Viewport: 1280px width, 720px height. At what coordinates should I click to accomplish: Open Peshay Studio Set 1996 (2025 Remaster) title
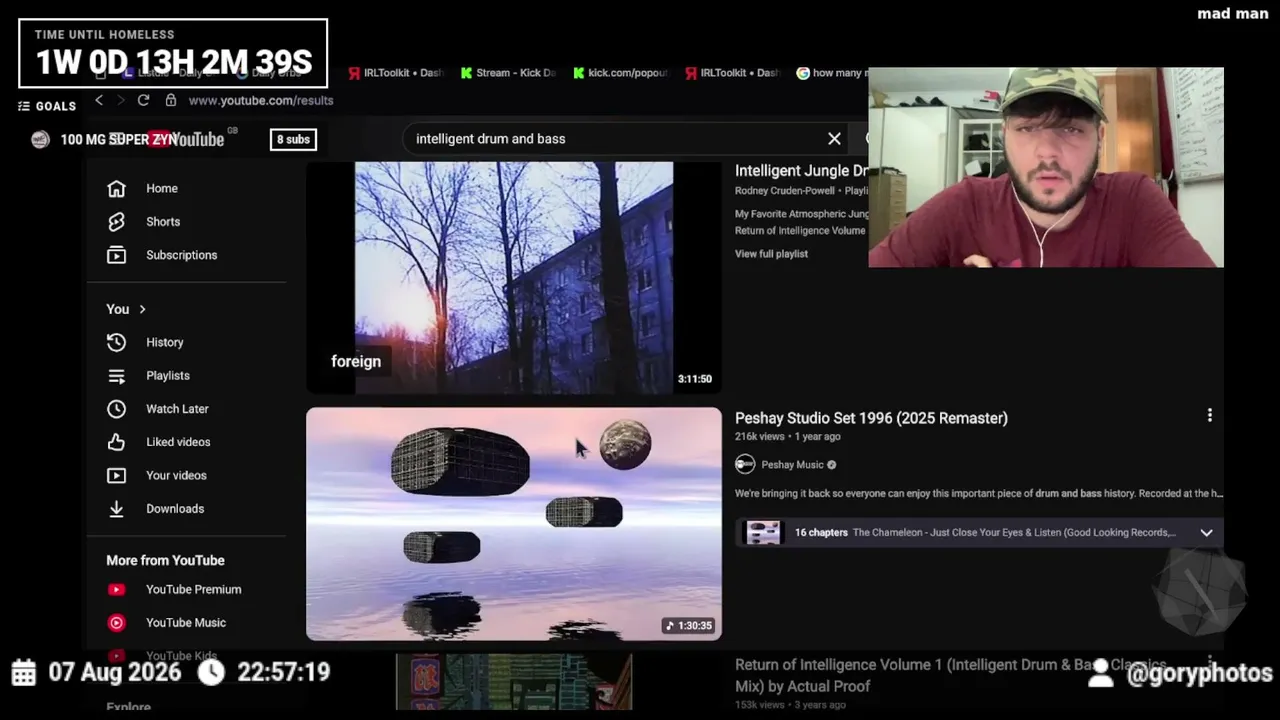(871, 418)
